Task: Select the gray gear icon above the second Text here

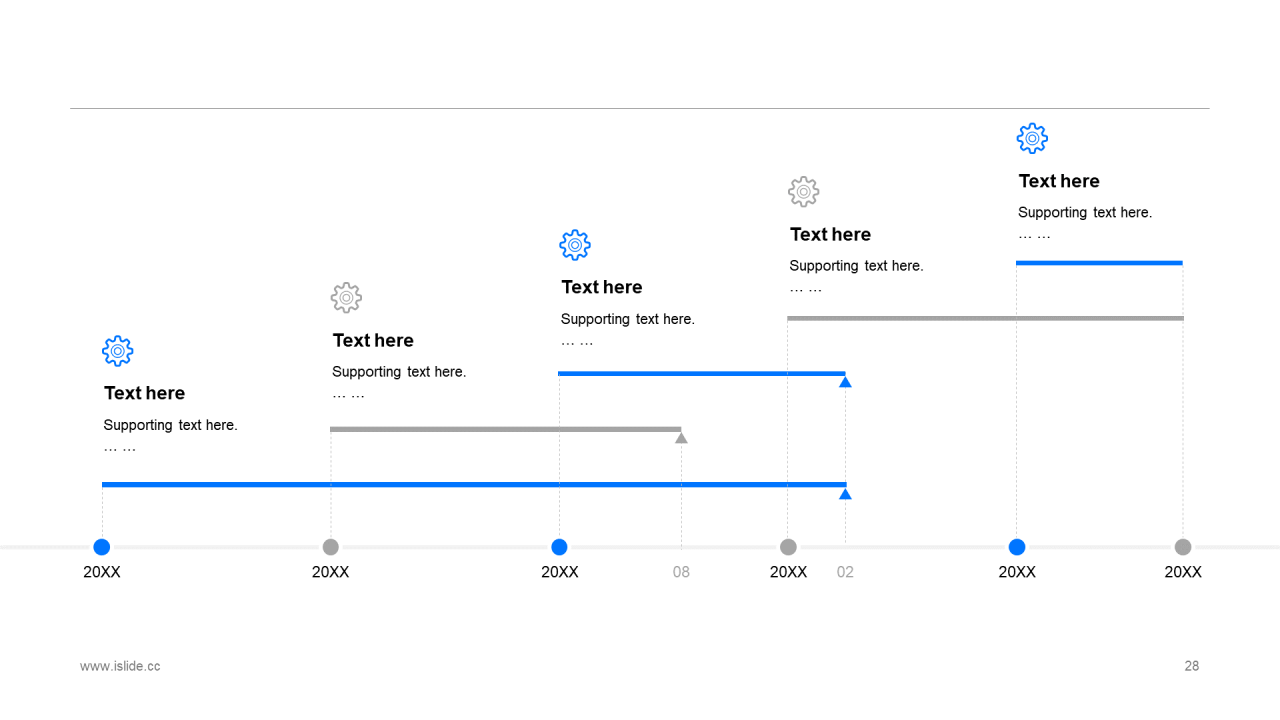Action: [346, 298]
